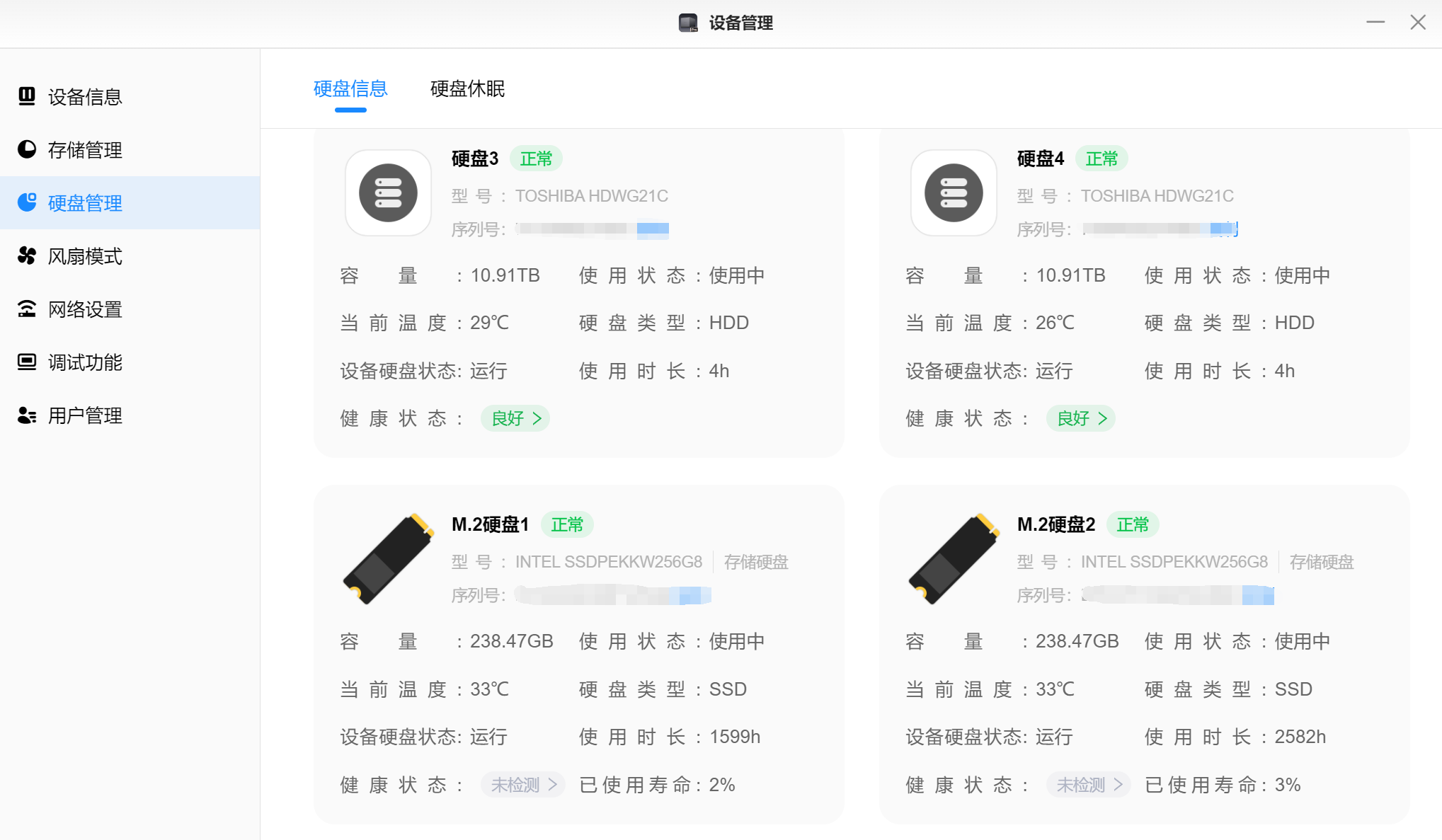
Task: Expand 硬盘4 良好 health details
Action: point(1081,418)
